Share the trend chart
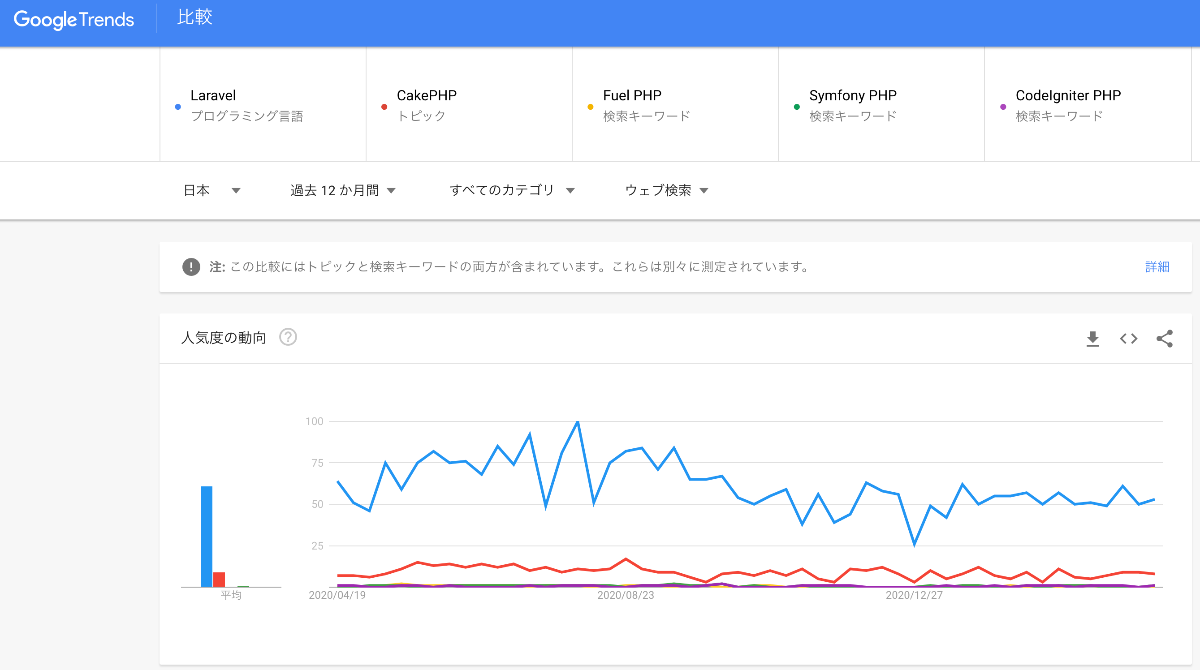 click(1165, 339)
